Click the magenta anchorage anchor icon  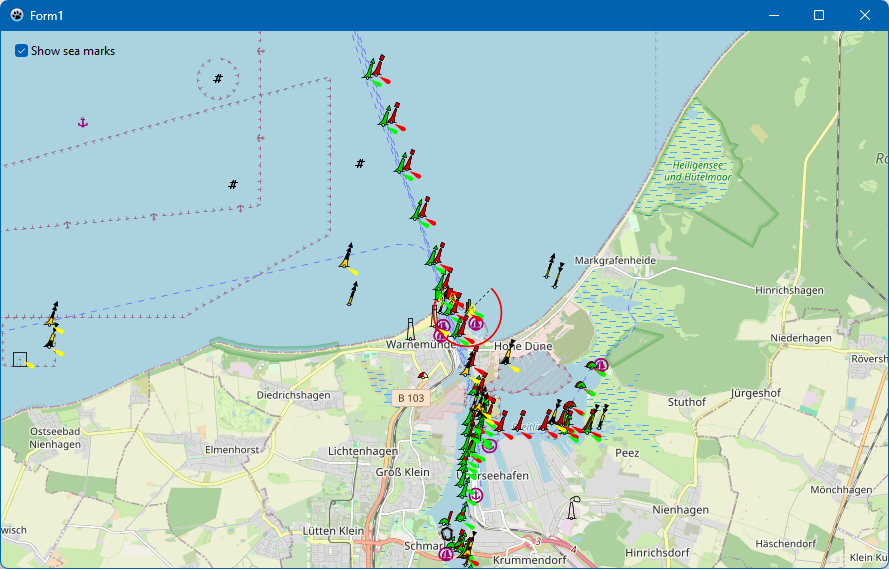coord(83,122)
